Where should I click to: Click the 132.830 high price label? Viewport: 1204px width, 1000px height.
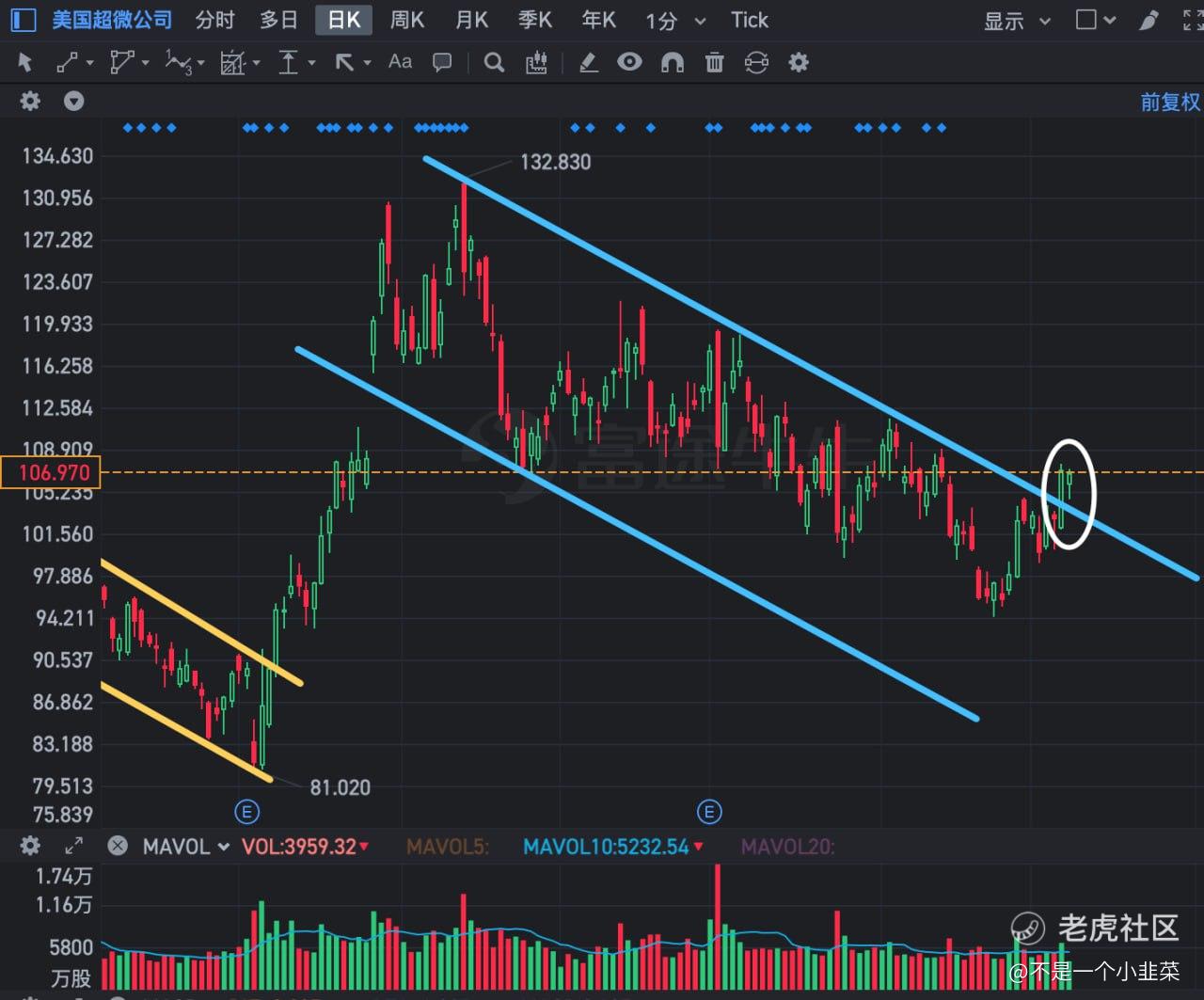556,162
